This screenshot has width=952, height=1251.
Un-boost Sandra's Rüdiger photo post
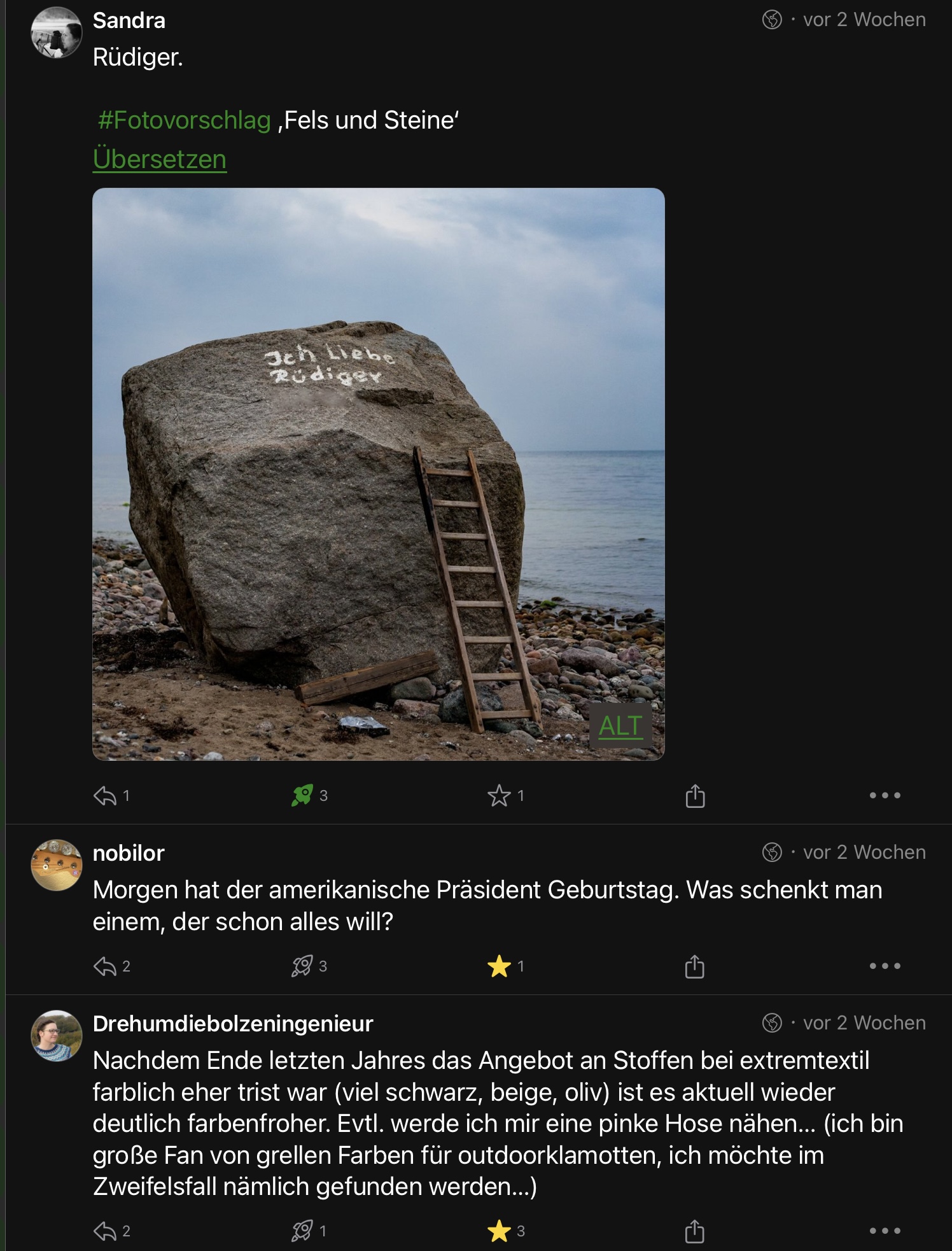click(302, 796)
